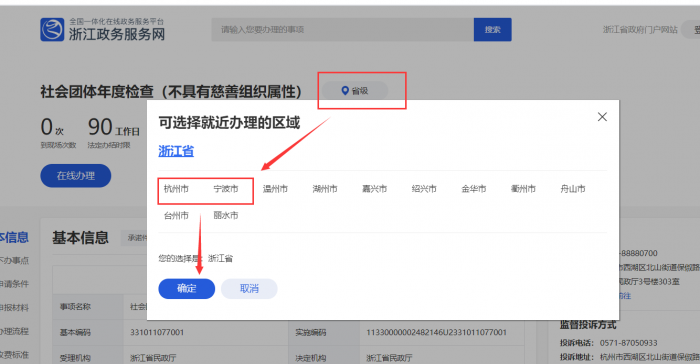Click the long 实施编码 implementation code value
The height and width of the screenshot is (364, 700).
[437, 332]
